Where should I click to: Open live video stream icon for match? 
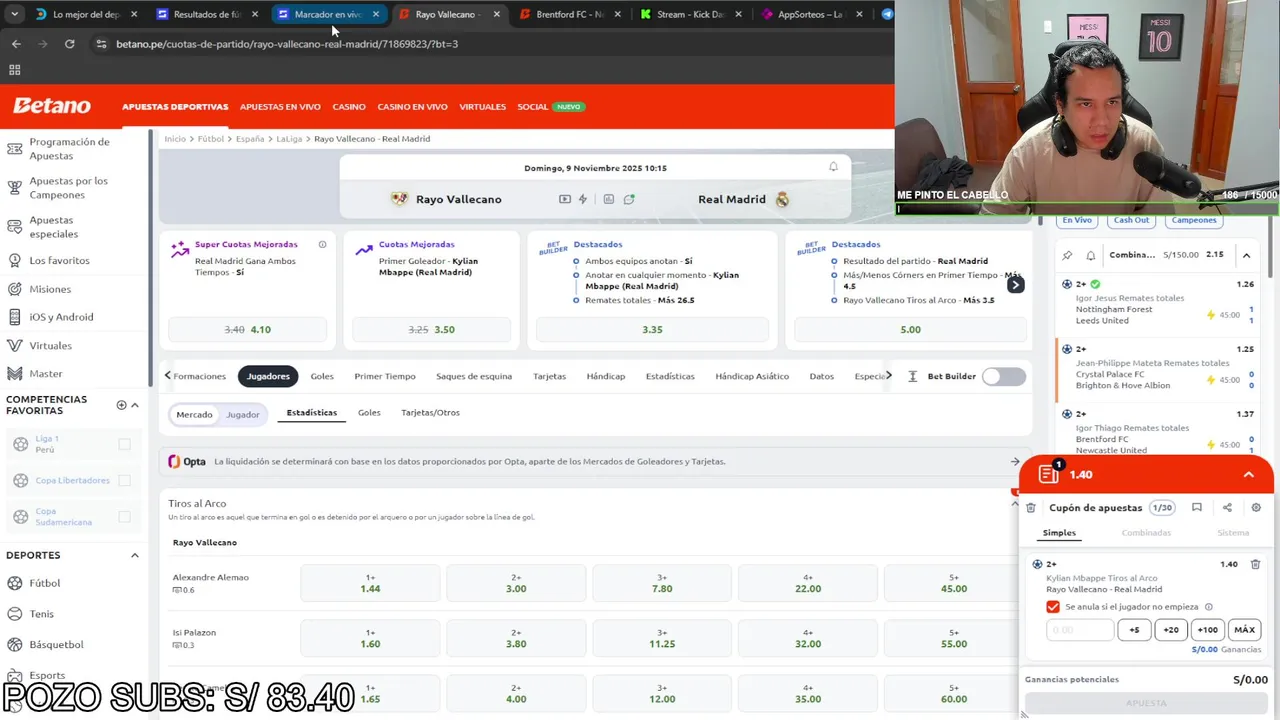[565, 199]
